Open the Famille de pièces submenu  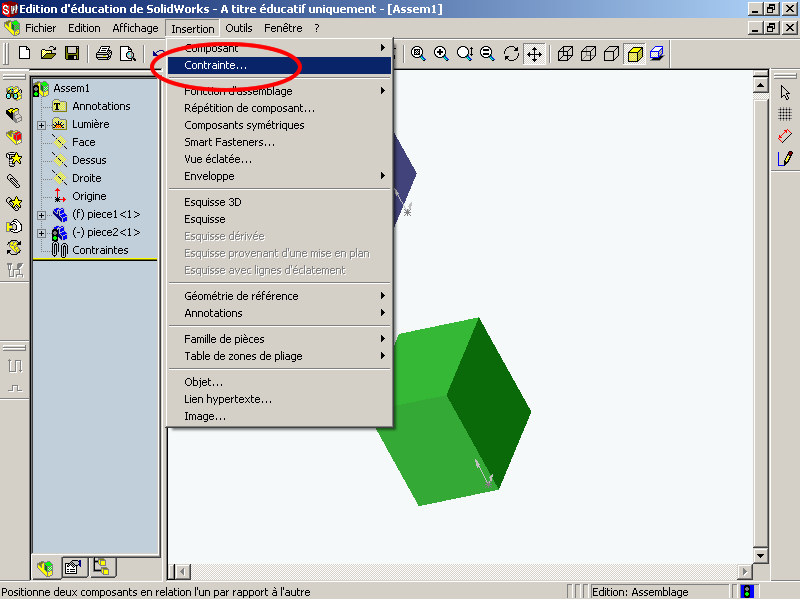[x=280, y=339]
